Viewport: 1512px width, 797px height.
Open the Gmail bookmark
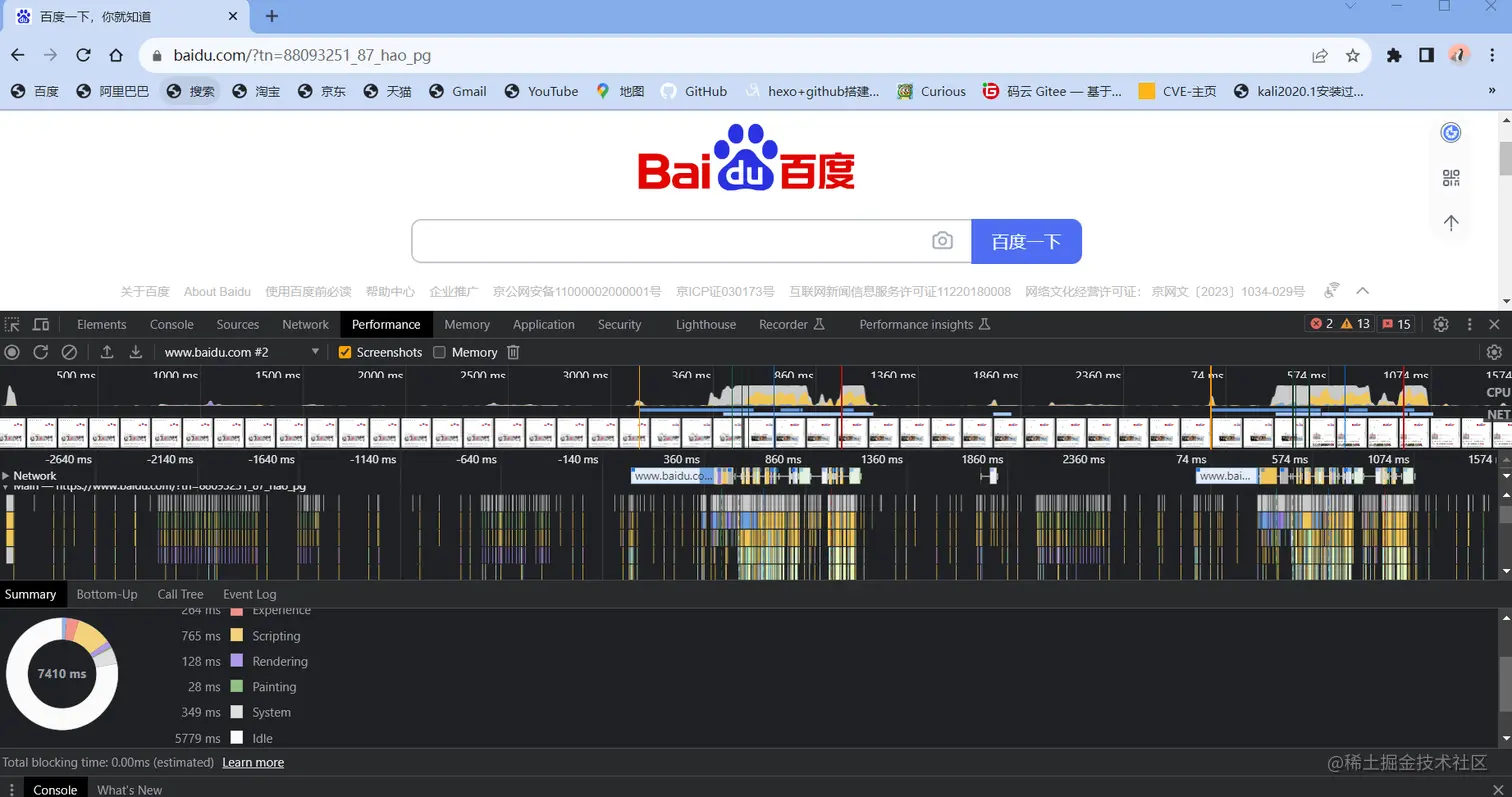point(458,91)
